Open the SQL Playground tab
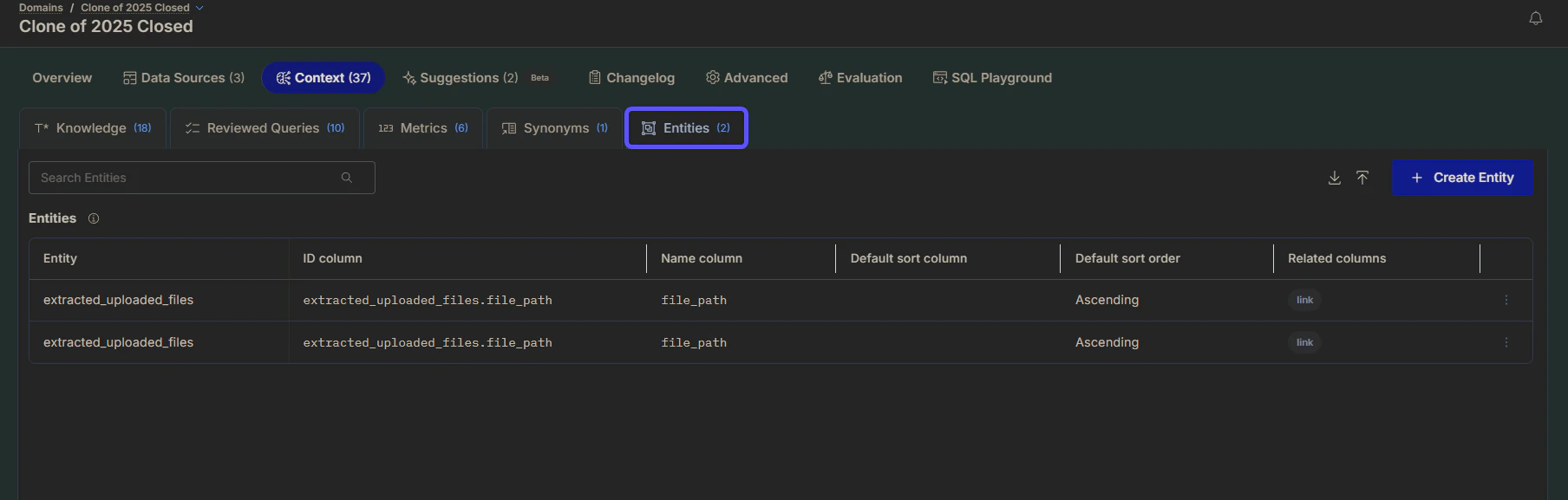This screenshot has height=500, width=1568. pos(992,78)
